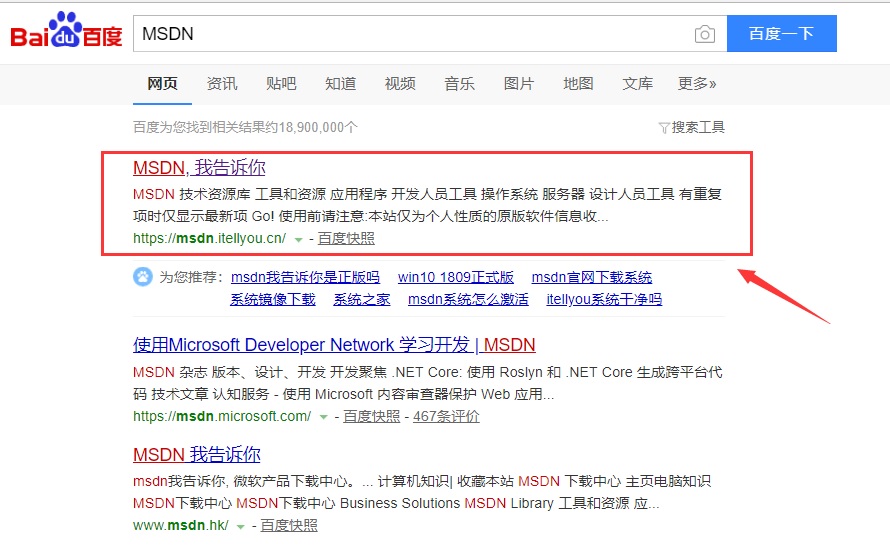
Task: Switch to the 资讯 tab
Action: (x=222, y=84)
